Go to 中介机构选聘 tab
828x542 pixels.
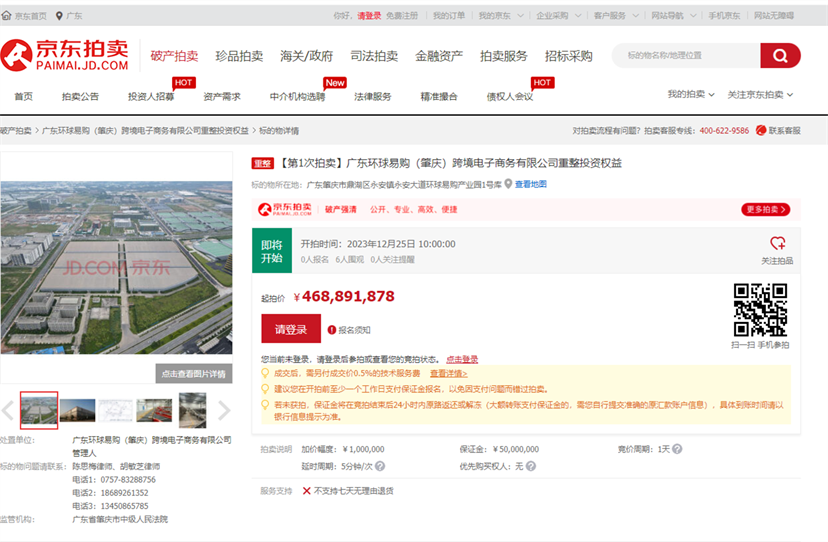click(297, 96)
